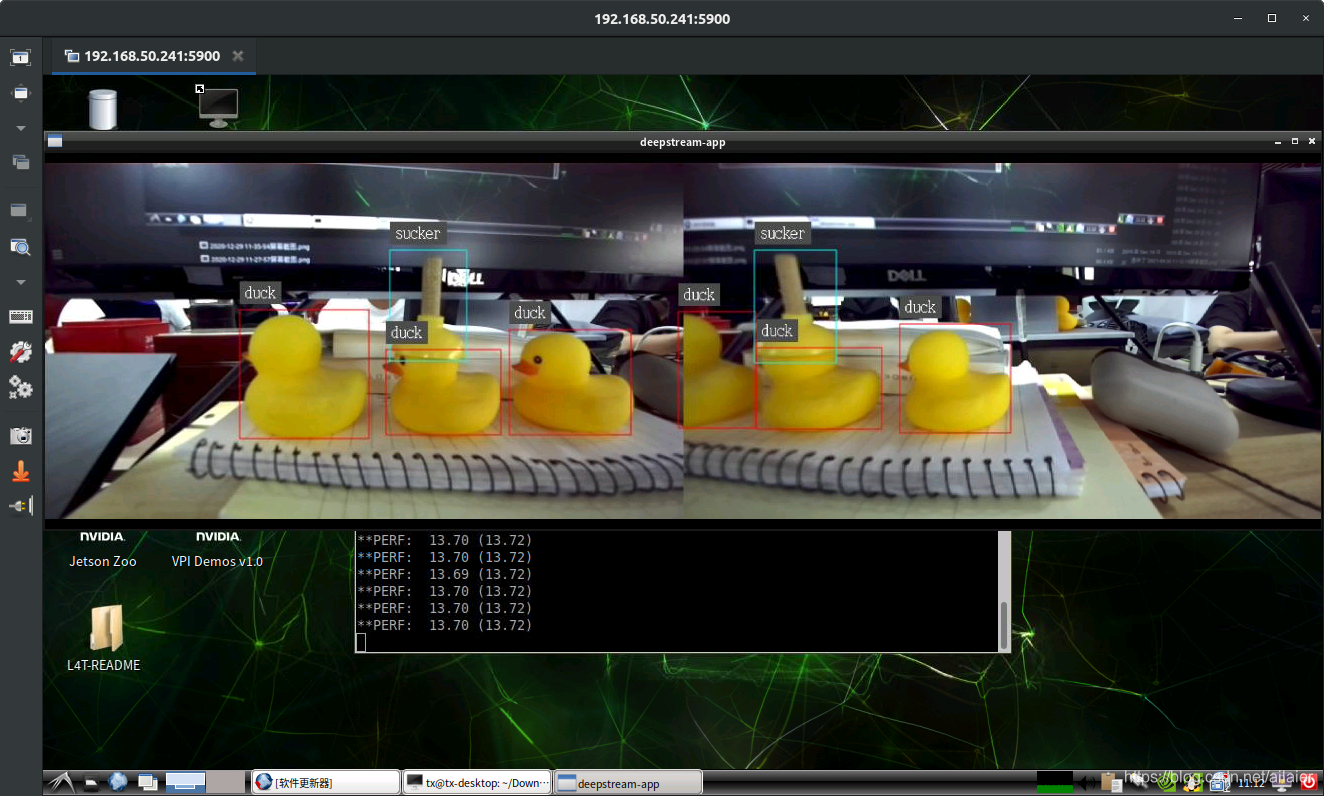
Task: Click the show-desktop windows icon in taskbar
Action: [x=148, y=782]
